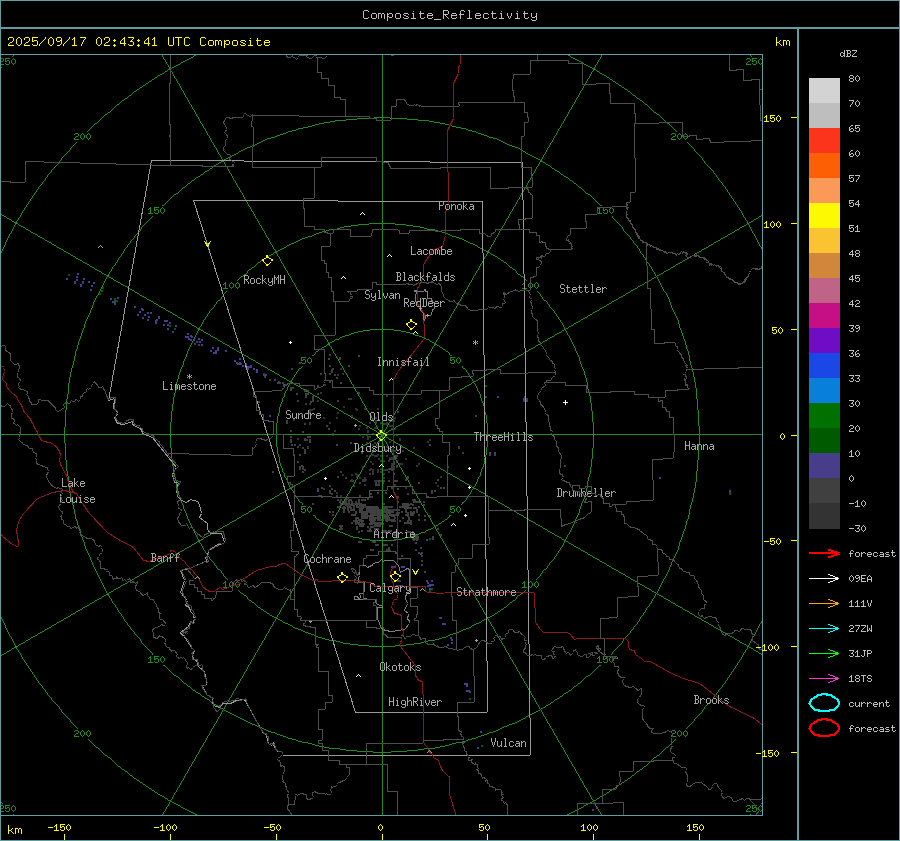The height and width of the screenshot is (841, 900).
Task: Click the orange 111V arrow in legend
Action: (x=824, y=603)
